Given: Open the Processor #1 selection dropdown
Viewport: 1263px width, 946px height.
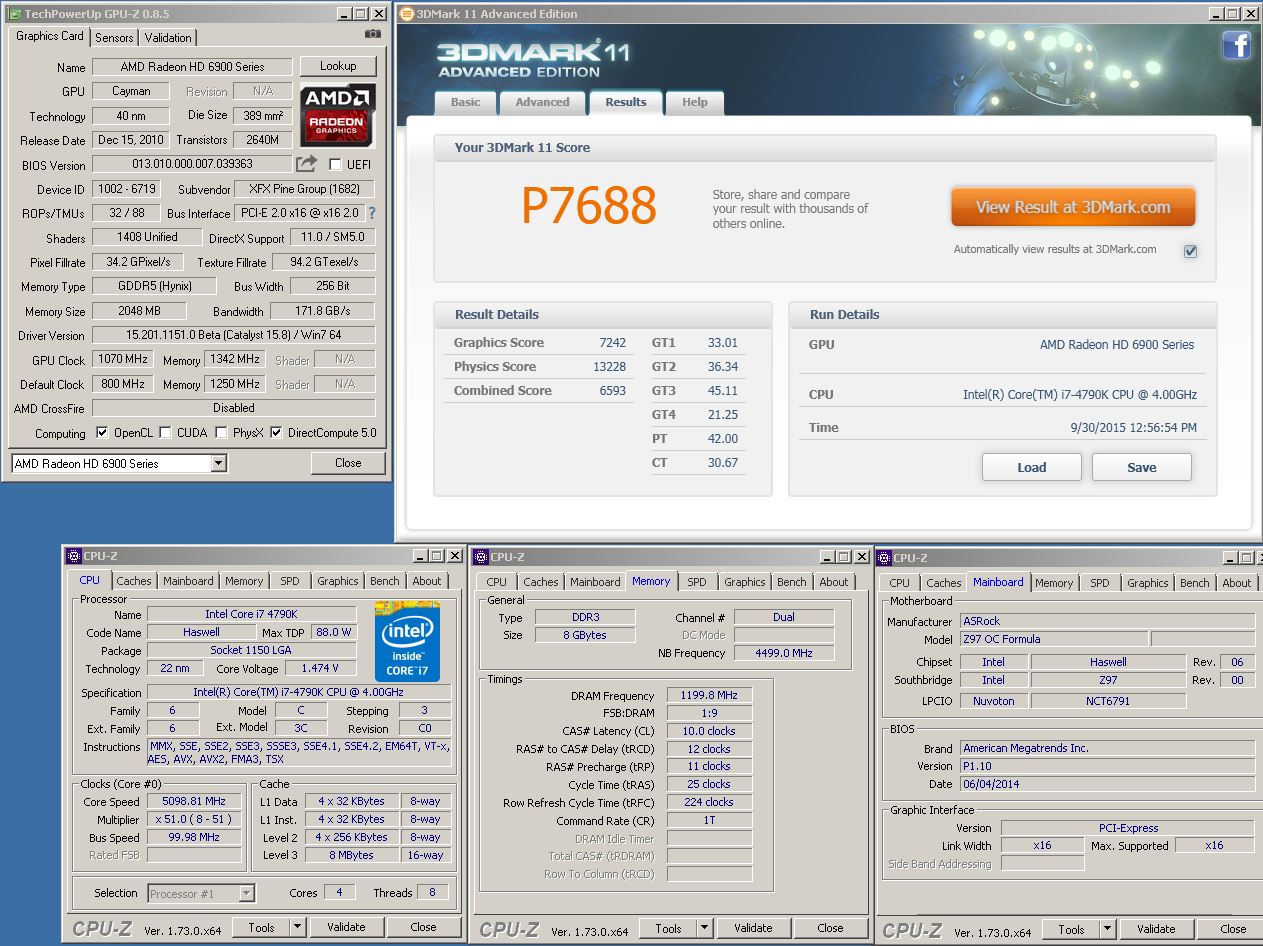Looking at the screenshot, I should point(246,893).
